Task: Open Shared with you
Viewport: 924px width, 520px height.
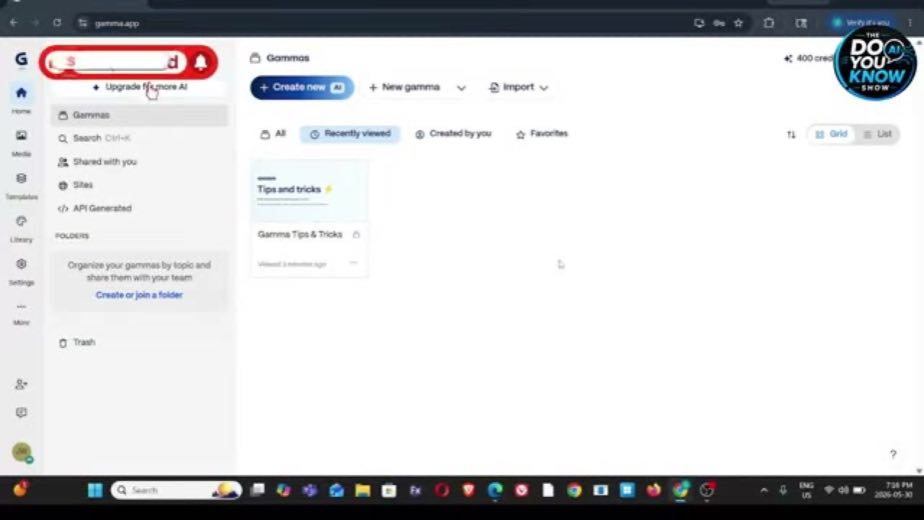Action: click(139, 162)
